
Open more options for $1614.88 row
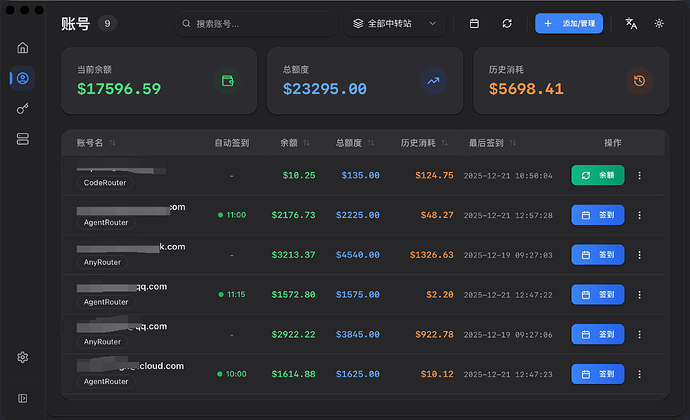[639, 374]
